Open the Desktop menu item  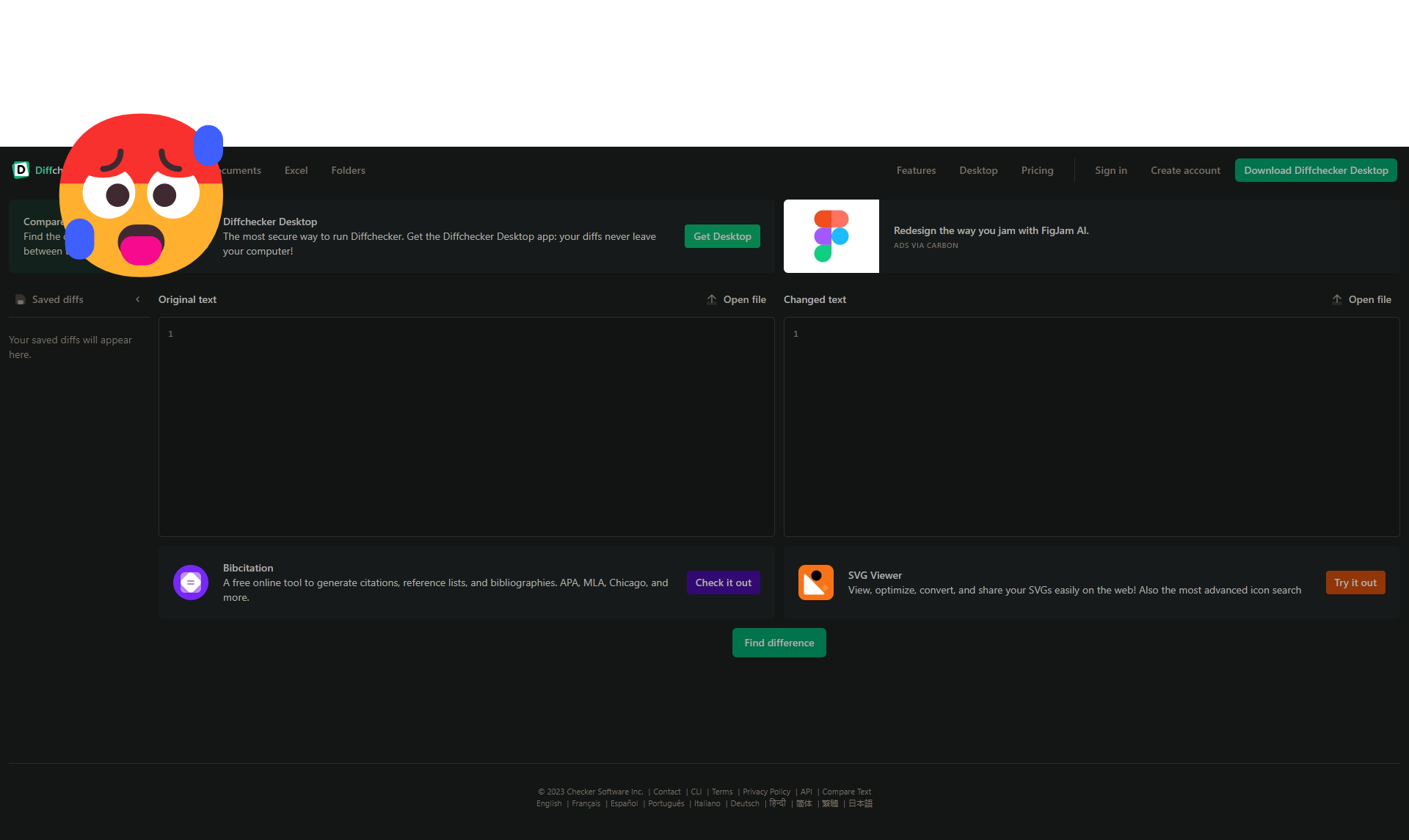978,170
